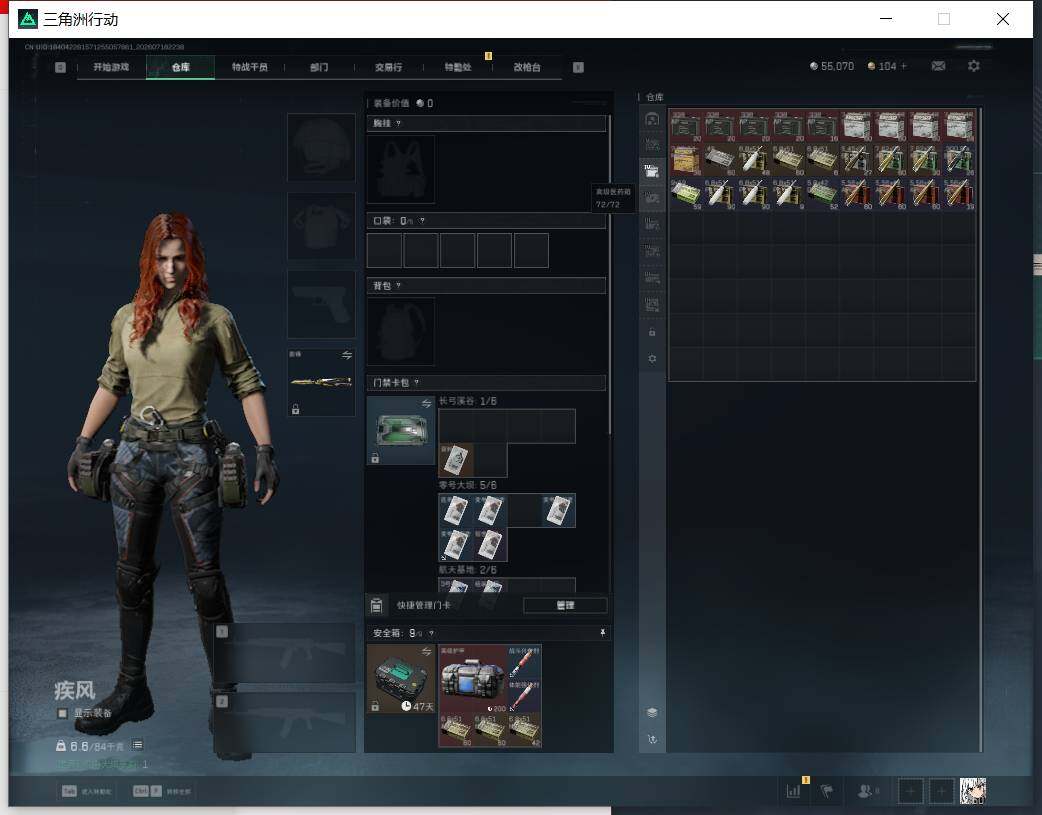Click the statistics bar chart icon at bottom
The width and height of the screenshot is (1042, 815).
point(793,791)
